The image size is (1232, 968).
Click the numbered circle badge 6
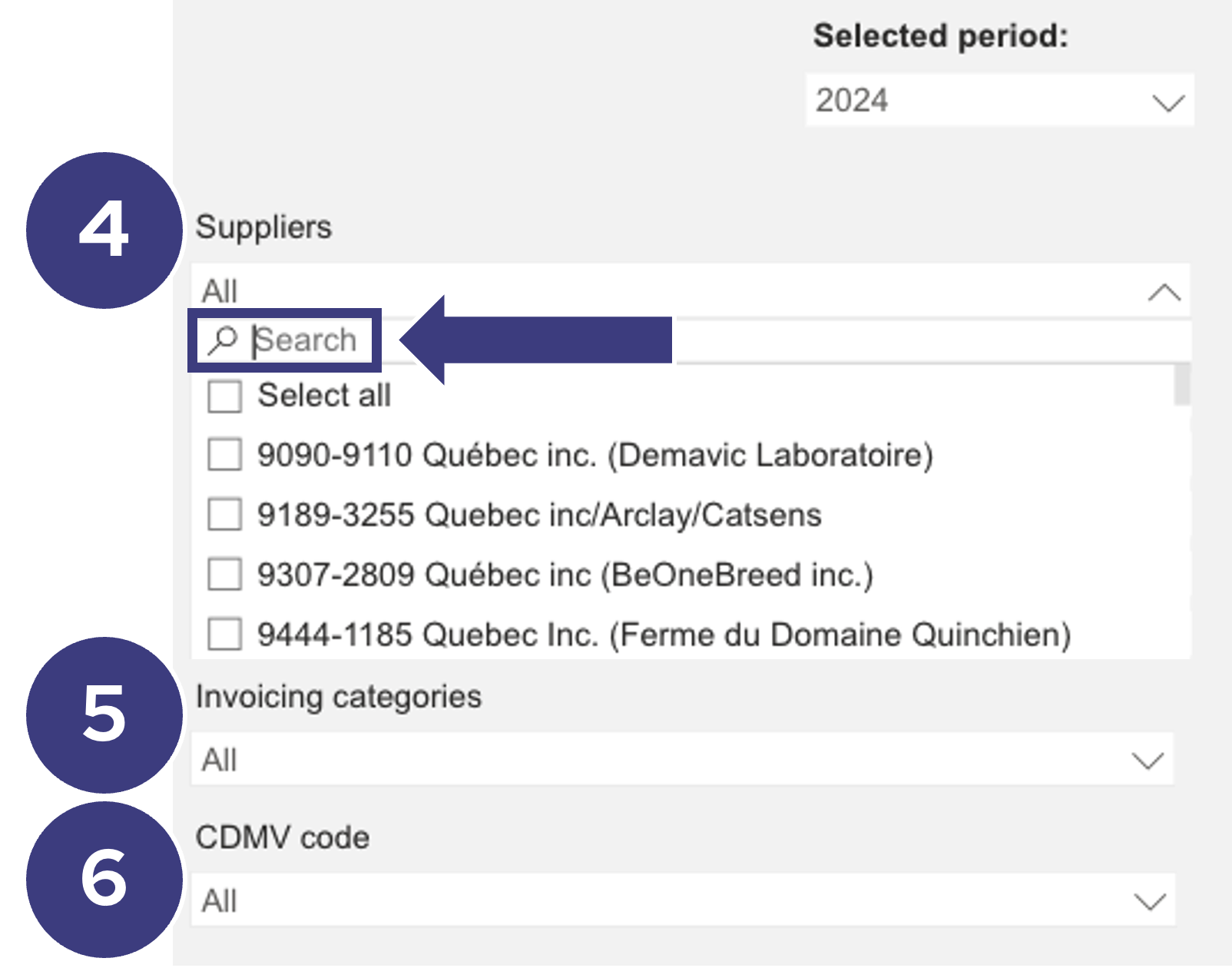pos(104,879)
